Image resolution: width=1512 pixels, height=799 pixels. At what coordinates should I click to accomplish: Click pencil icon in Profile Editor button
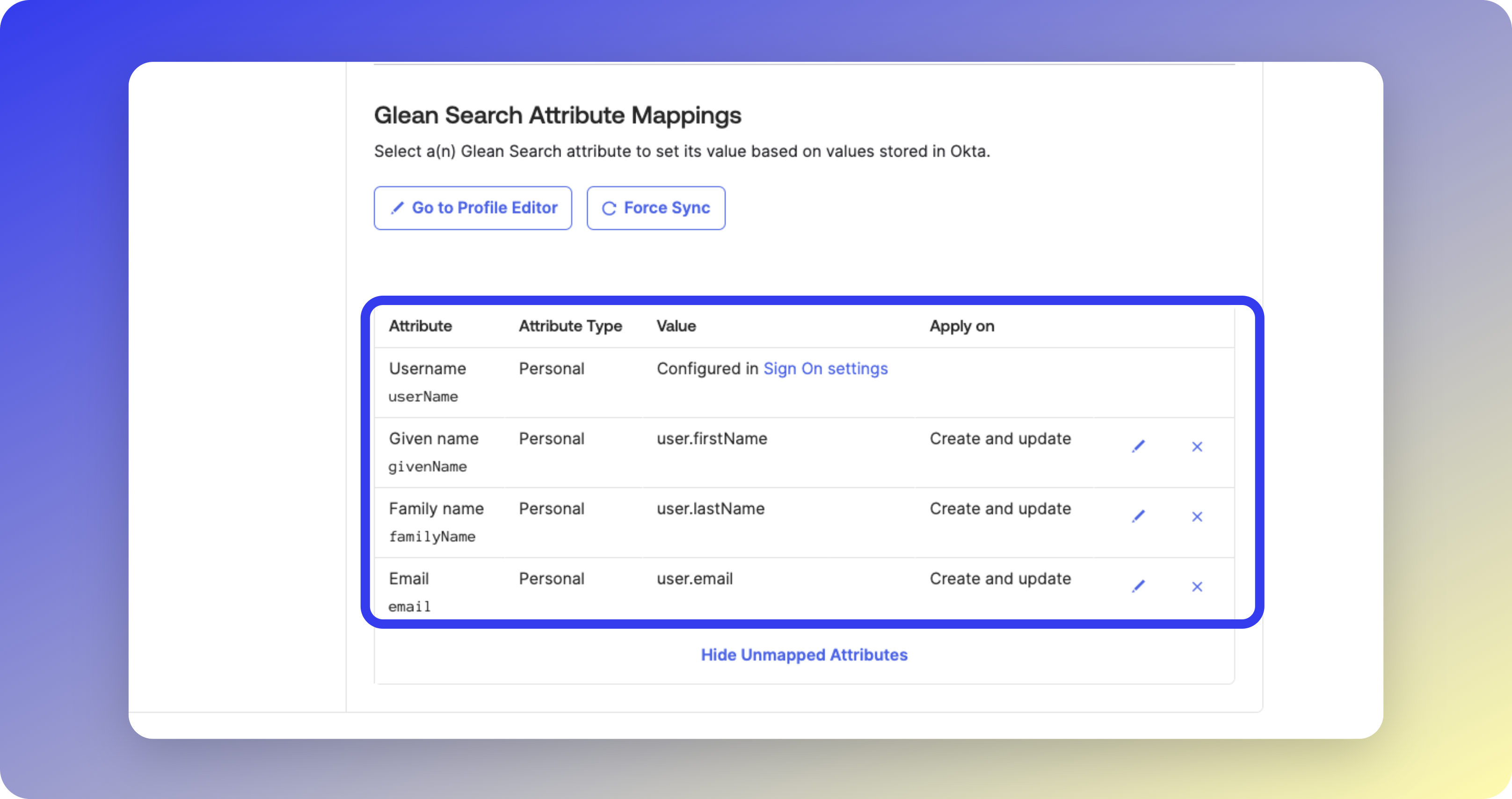tap(397, 208)
